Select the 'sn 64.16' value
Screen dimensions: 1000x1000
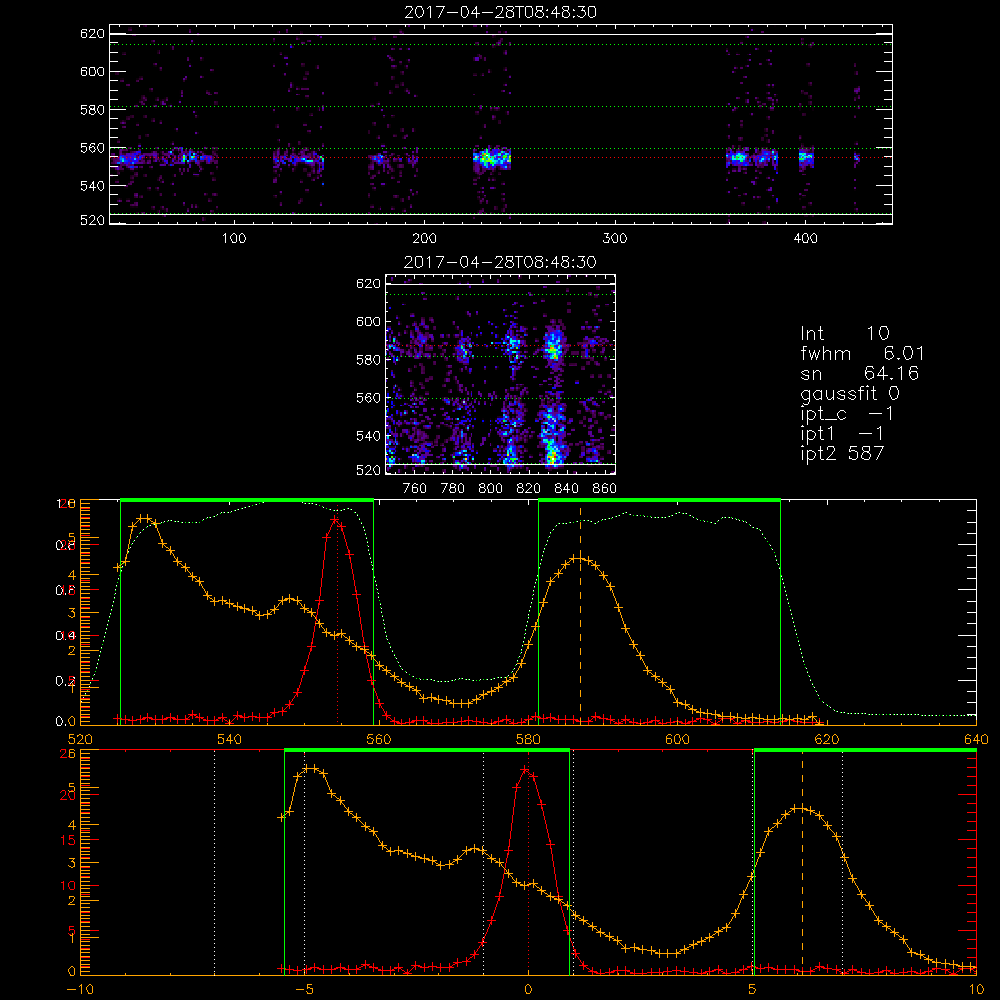pyautogui.click(x=859, y=373)
